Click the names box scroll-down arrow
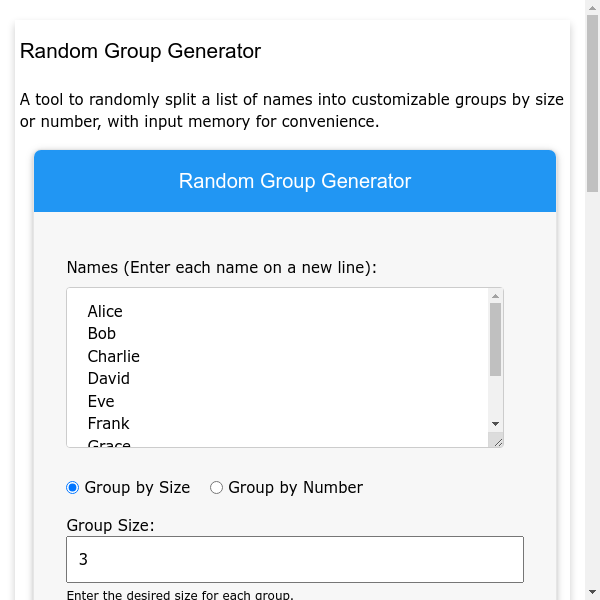 495,424
